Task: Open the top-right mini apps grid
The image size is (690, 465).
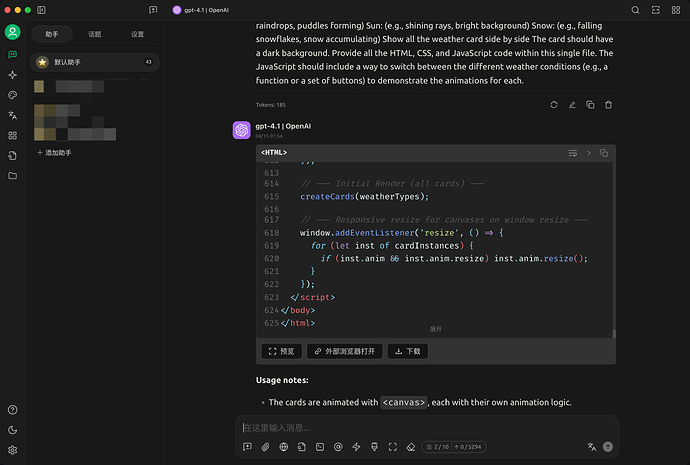Action: pos(675,10)
